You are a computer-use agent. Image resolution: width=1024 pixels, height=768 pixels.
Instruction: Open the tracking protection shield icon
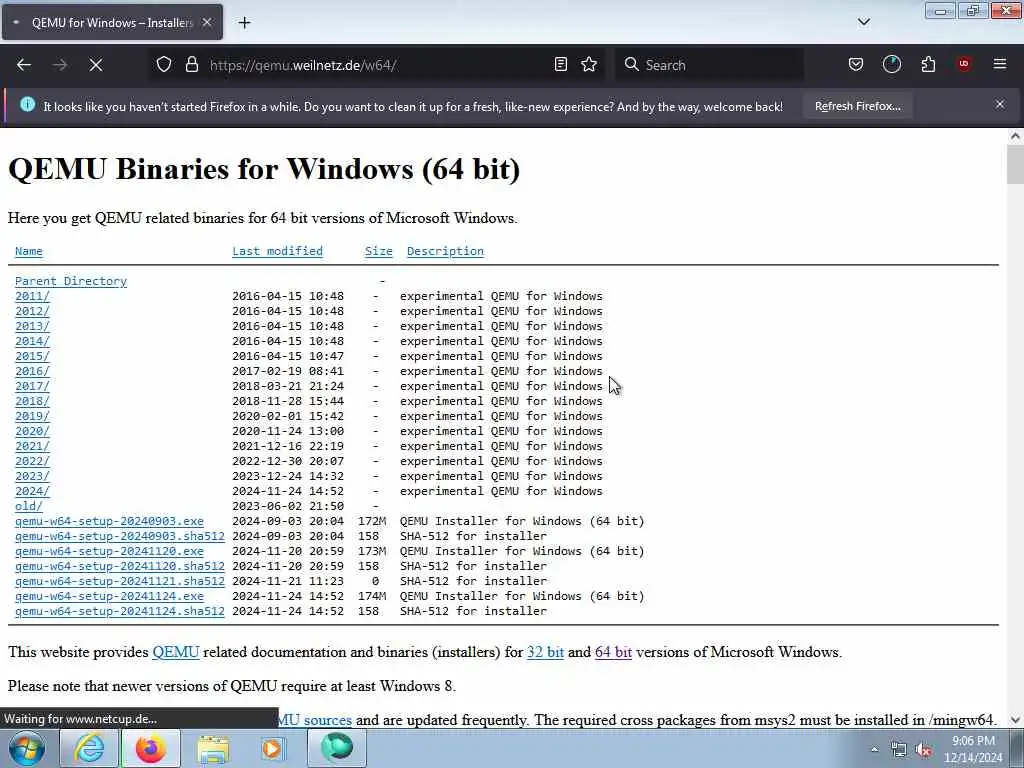pyautogui.click(x=164, y=65)
